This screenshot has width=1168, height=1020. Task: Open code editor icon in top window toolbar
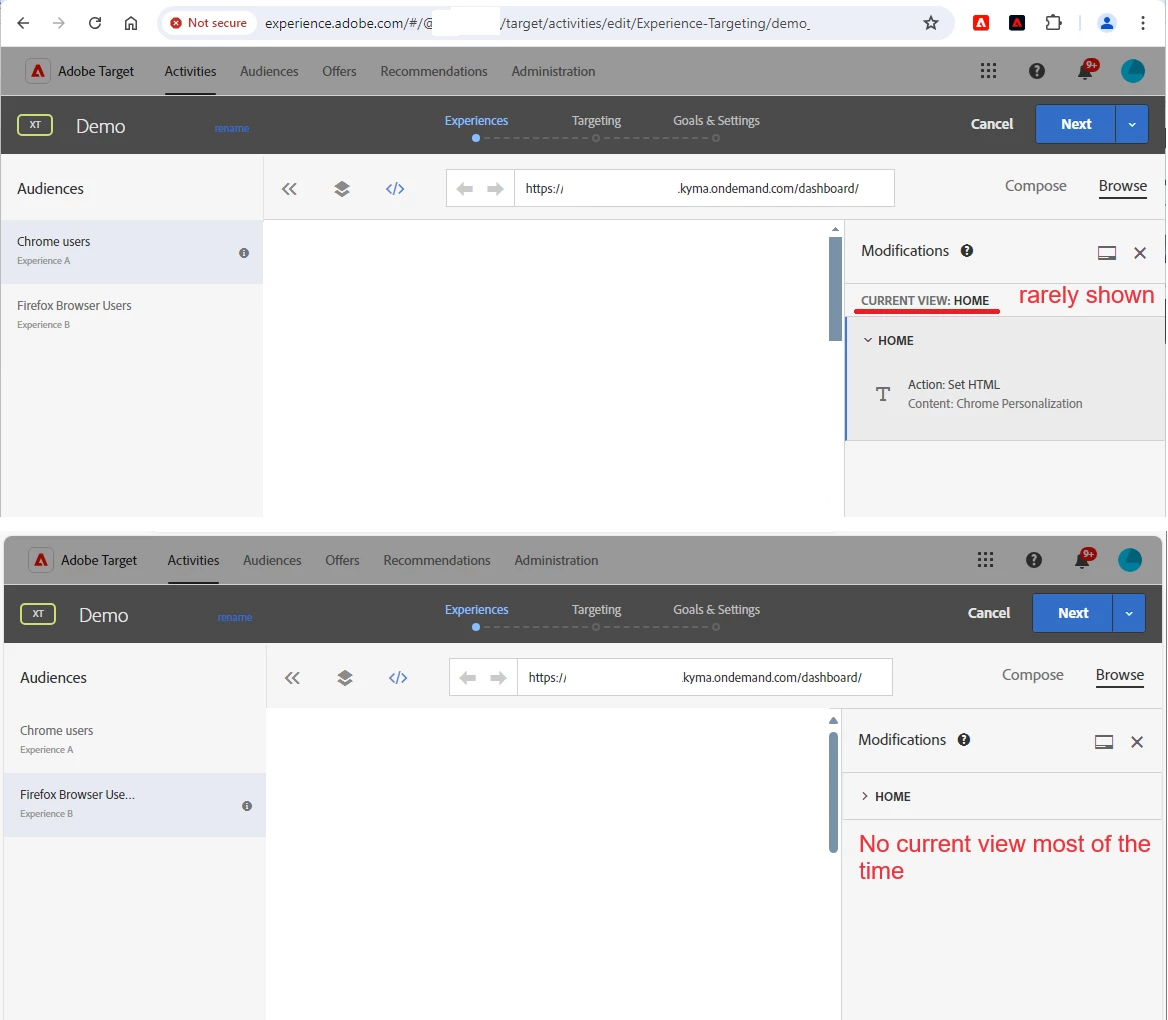[395, 189]
